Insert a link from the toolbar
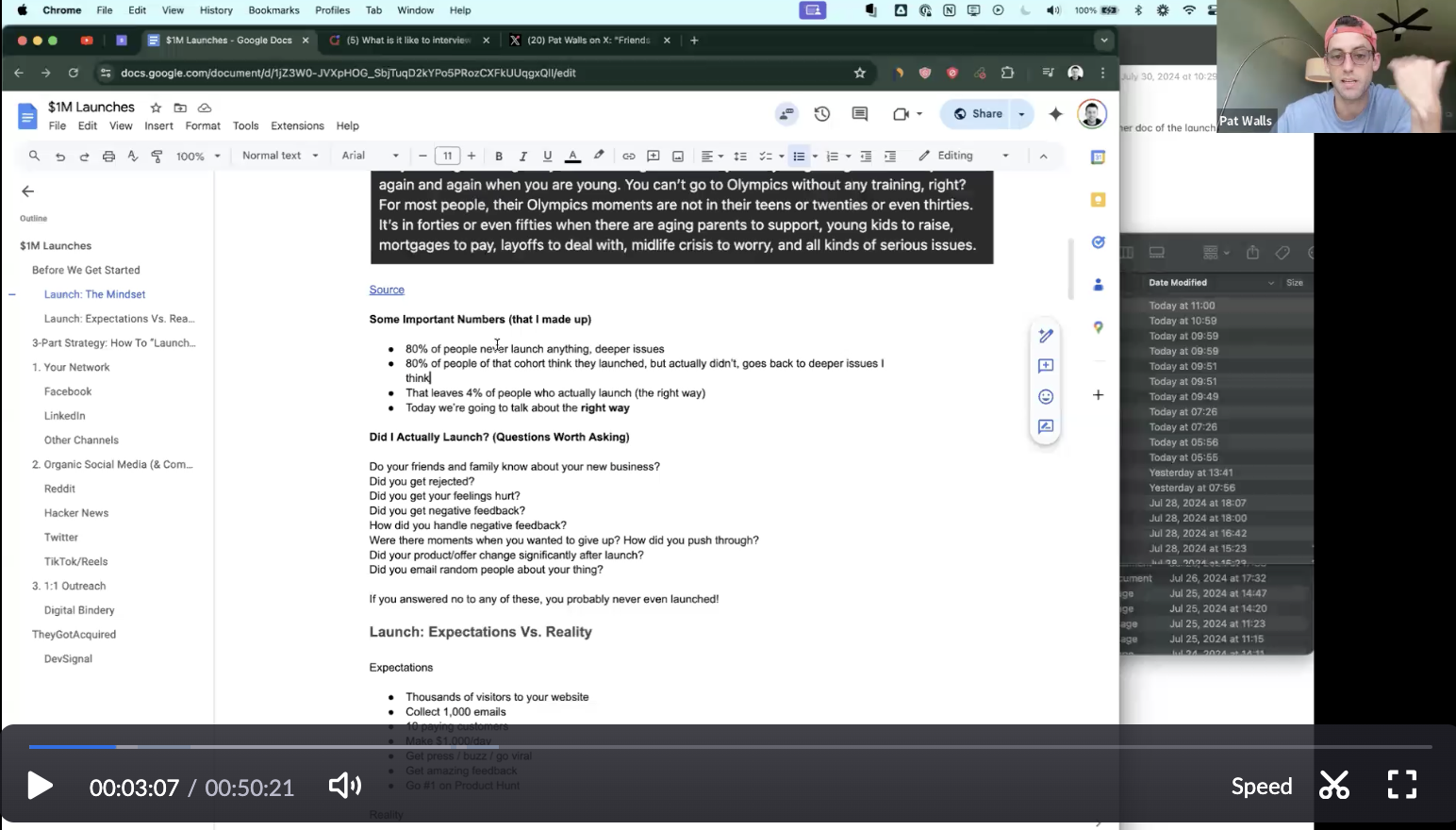1456x830 pixels. pyautogui.click(x=629, y=156)
